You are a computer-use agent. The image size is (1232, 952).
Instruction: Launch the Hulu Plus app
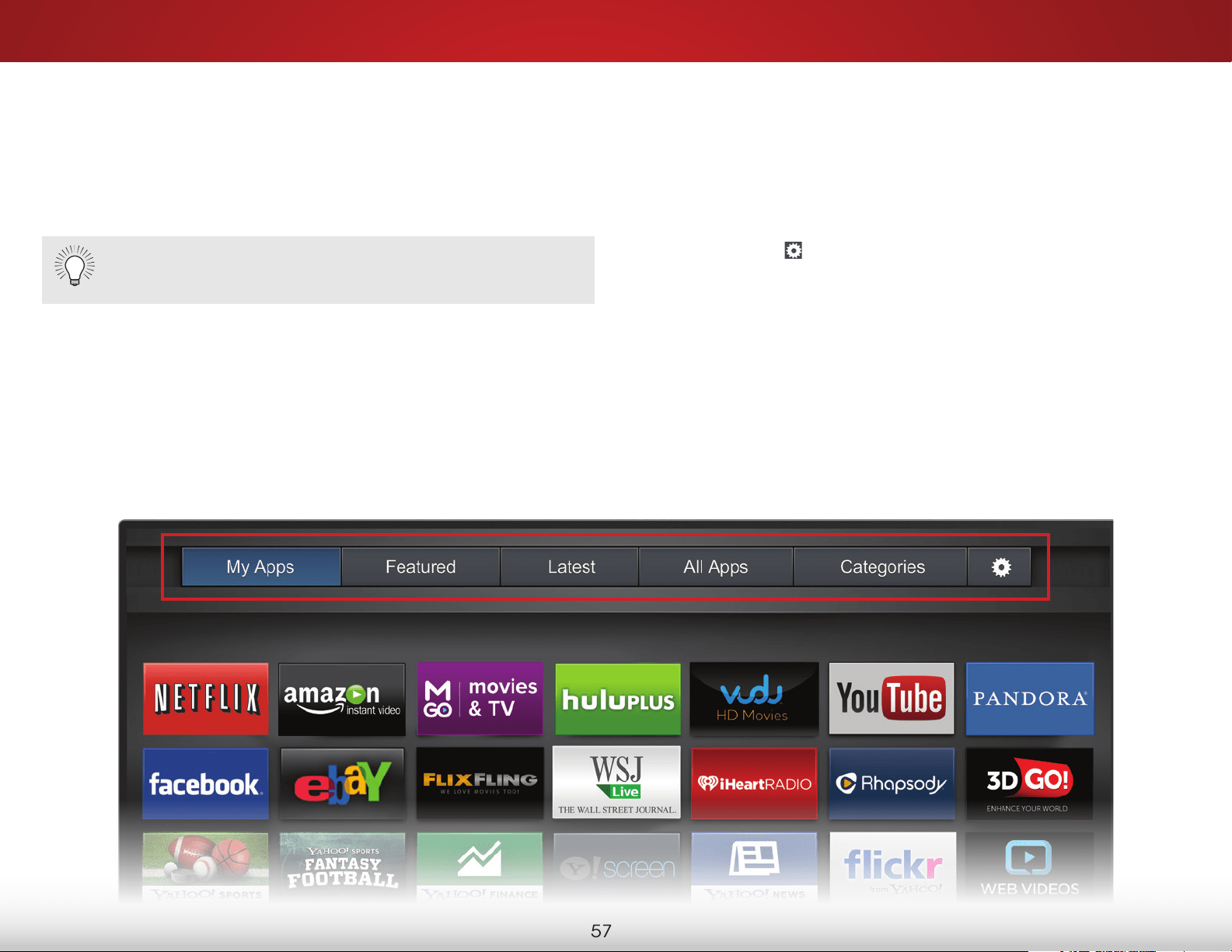click(618, 699)
